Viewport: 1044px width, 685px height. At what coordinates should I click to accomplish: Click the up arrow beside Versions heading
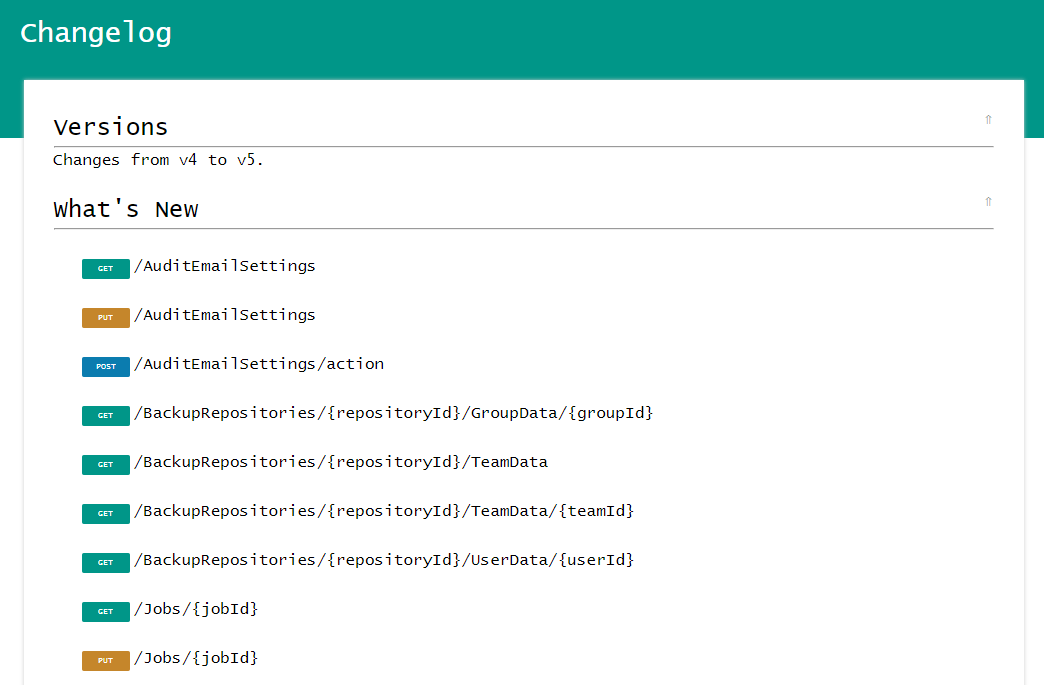pos(988,120)
